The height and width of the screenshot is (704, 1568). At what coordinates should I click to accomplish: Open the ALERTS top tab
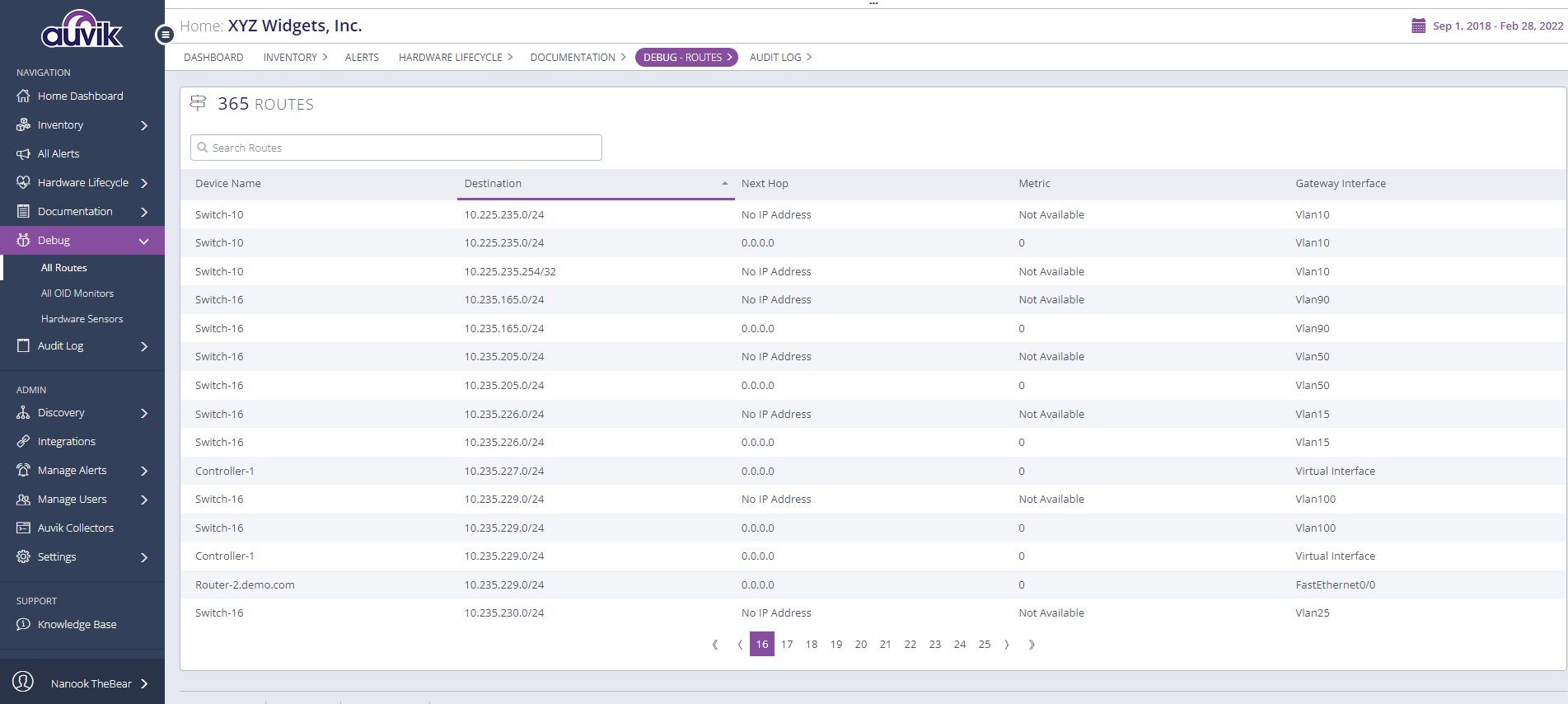pos(362,58)
